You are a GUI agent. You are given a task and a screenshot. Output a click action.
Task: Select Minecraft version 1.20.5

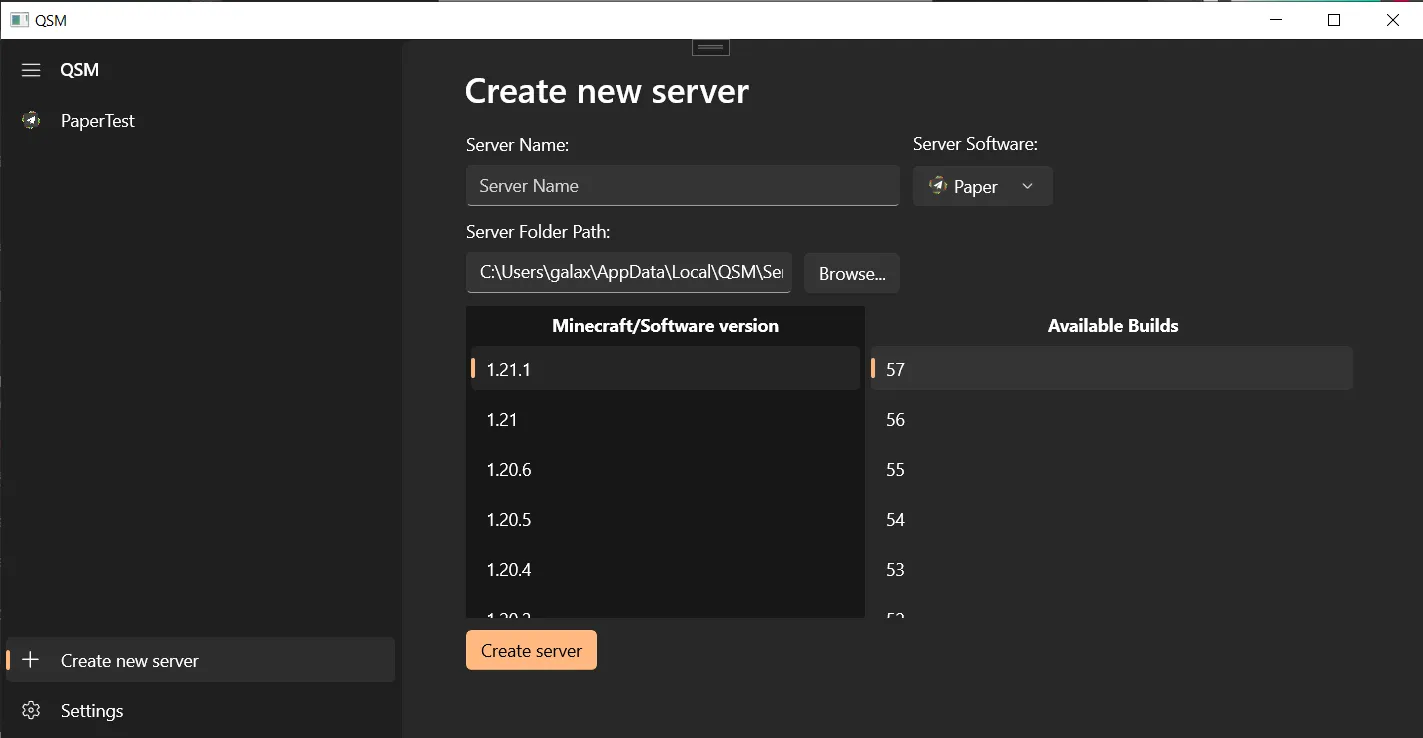pos(665,519)
